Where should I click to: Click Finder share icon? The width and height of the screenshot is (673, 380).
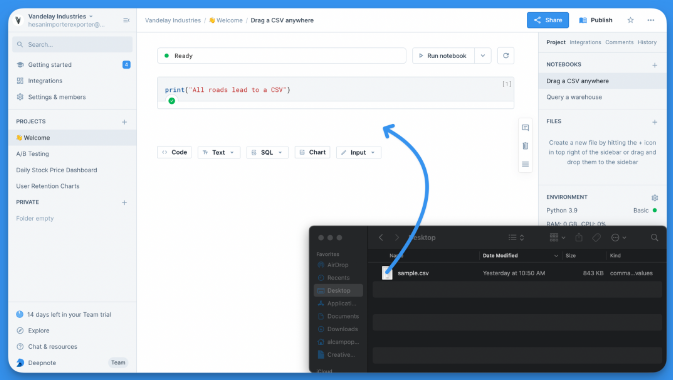pyautogui.click(x=579, y=237)
